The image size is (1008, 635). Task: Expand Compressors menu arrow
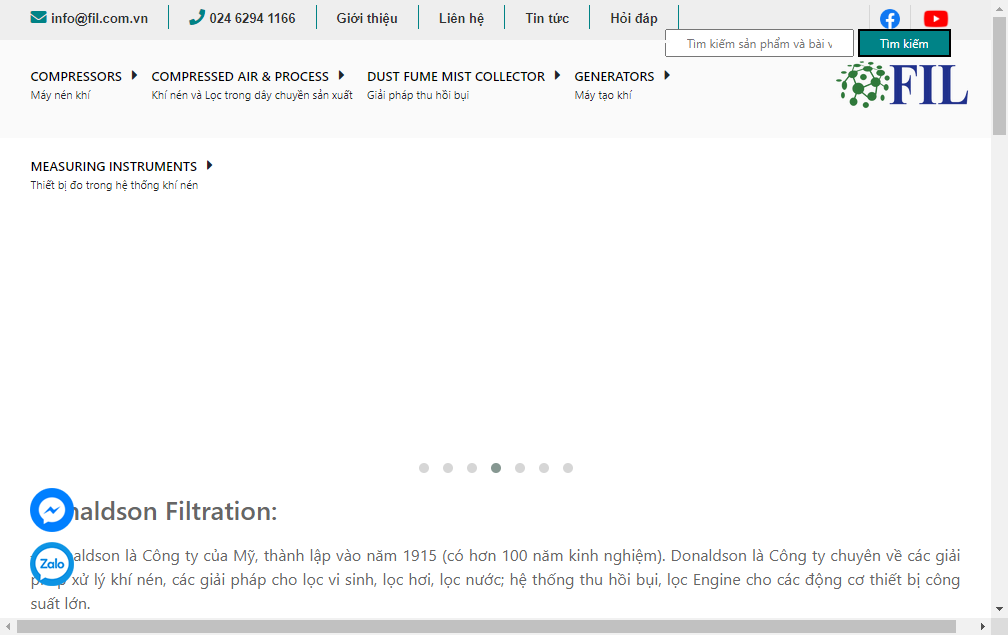coord(134,75)
